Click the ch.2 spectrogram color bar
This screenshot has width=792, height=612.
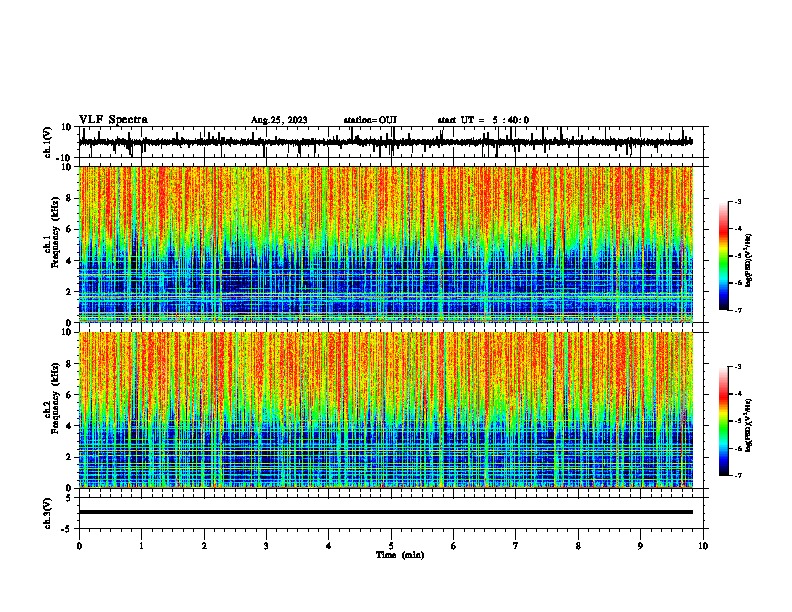point(724,421)
